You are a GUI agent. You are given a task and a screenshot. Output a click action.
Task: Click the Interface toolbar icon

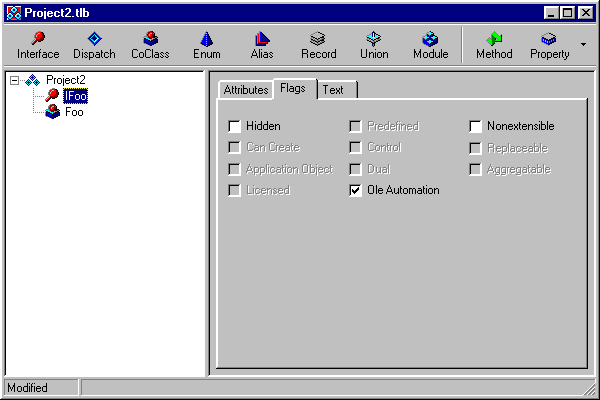point(38,45)
